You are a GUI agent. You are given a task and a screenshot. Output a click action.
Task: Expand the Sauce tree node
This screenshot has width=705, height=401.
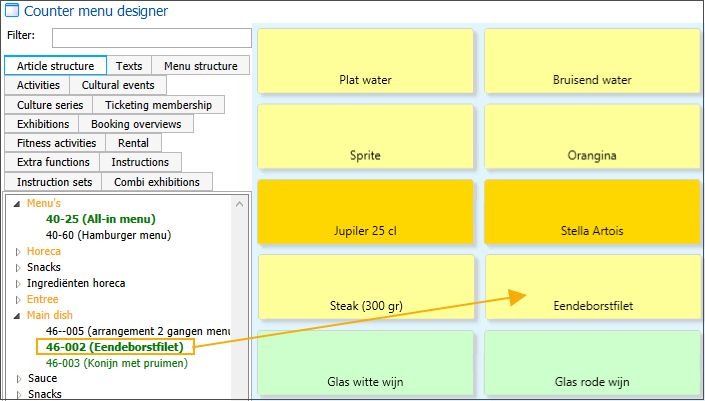tap(18, 379)
